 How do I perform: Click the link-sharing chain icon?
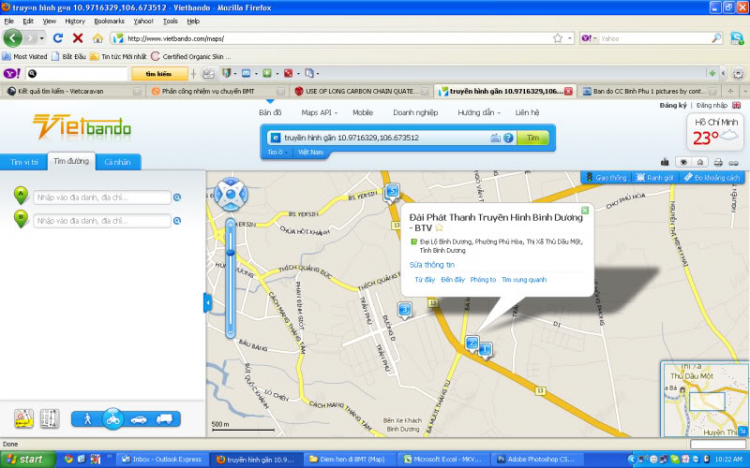pos(734,163)
